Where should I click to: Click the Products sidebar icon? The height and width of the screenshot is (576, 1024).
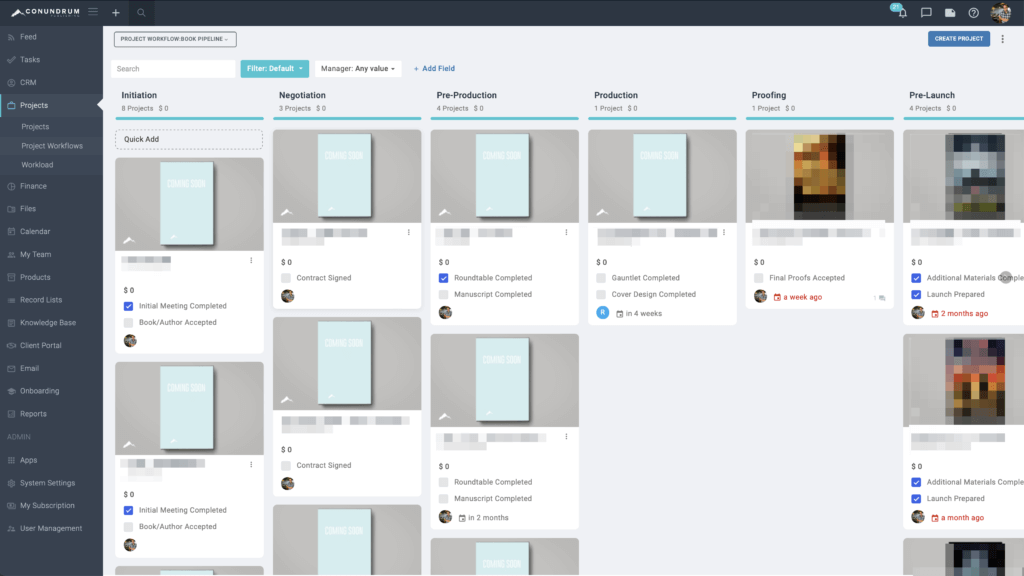[11, 277]
